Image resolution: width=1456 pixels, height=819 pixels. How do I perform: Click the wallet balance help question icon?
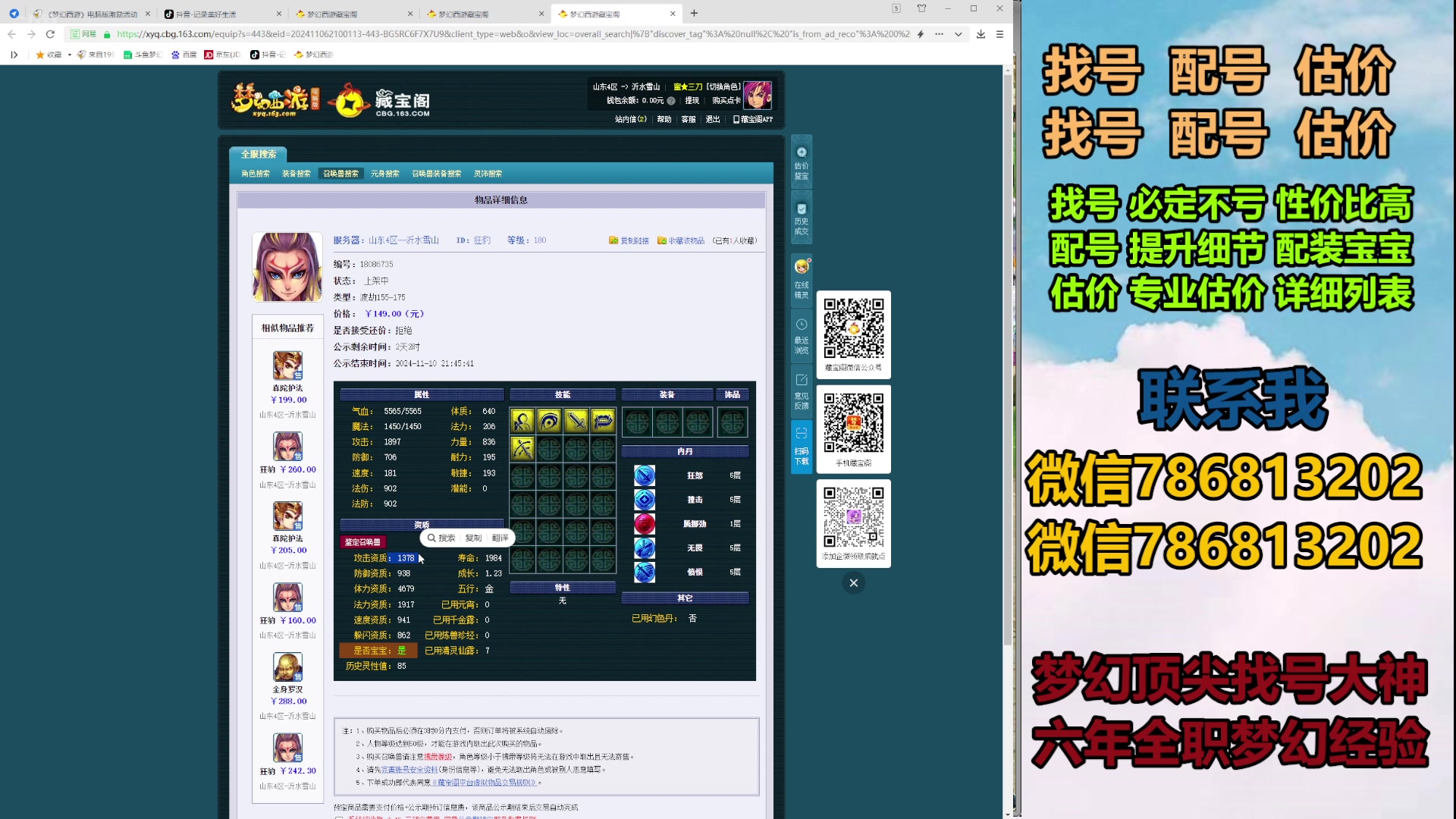pos(671,101)
